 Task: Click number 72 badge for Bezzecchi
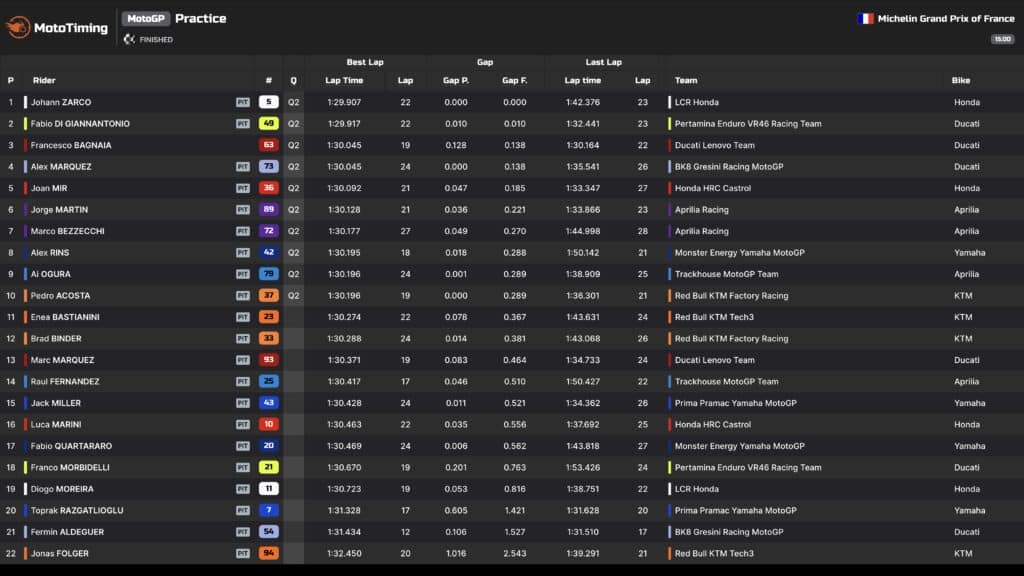pyautogui.click(x=268, y=231)
